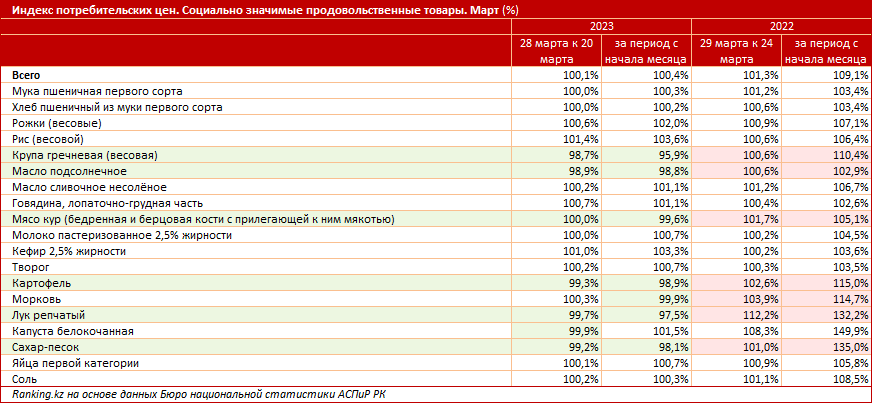Click the '28 марта к 20 марта' column header

tap(556, 52)
